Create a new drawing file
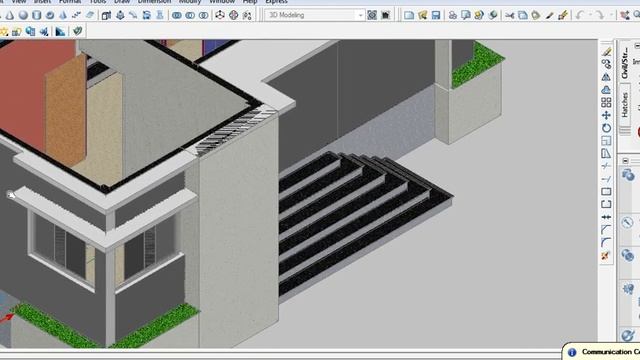The height and width of the screenshot is (360, 640). (409, 16)
